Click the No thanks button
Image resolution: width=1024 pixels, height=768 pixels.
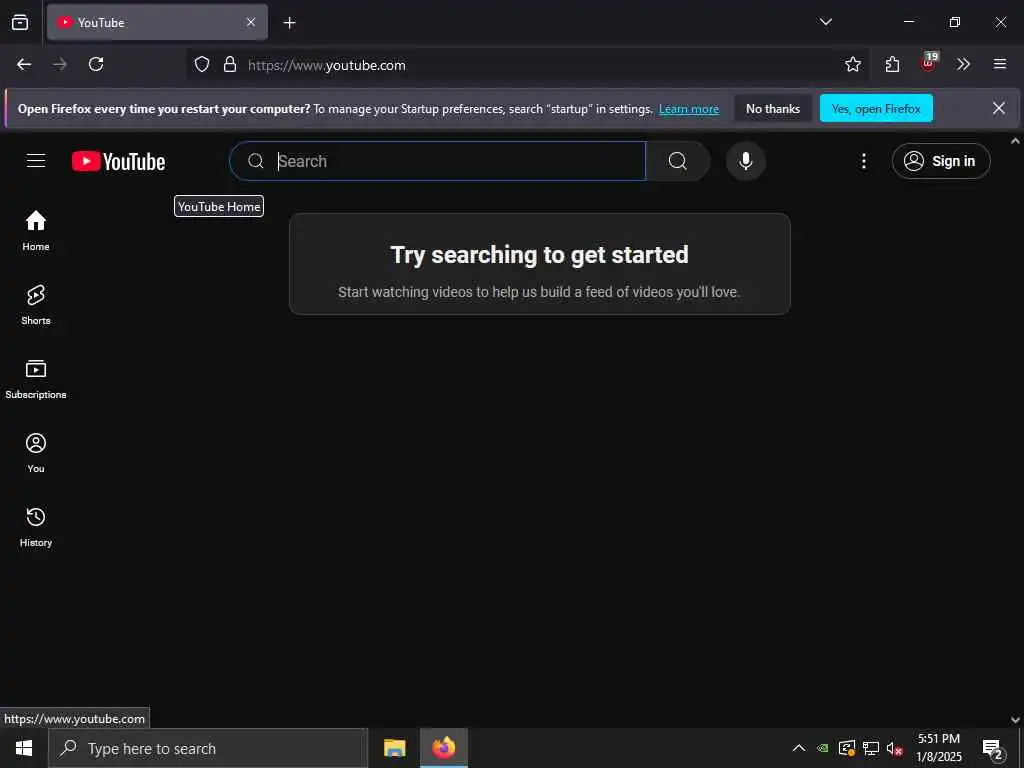773,108
